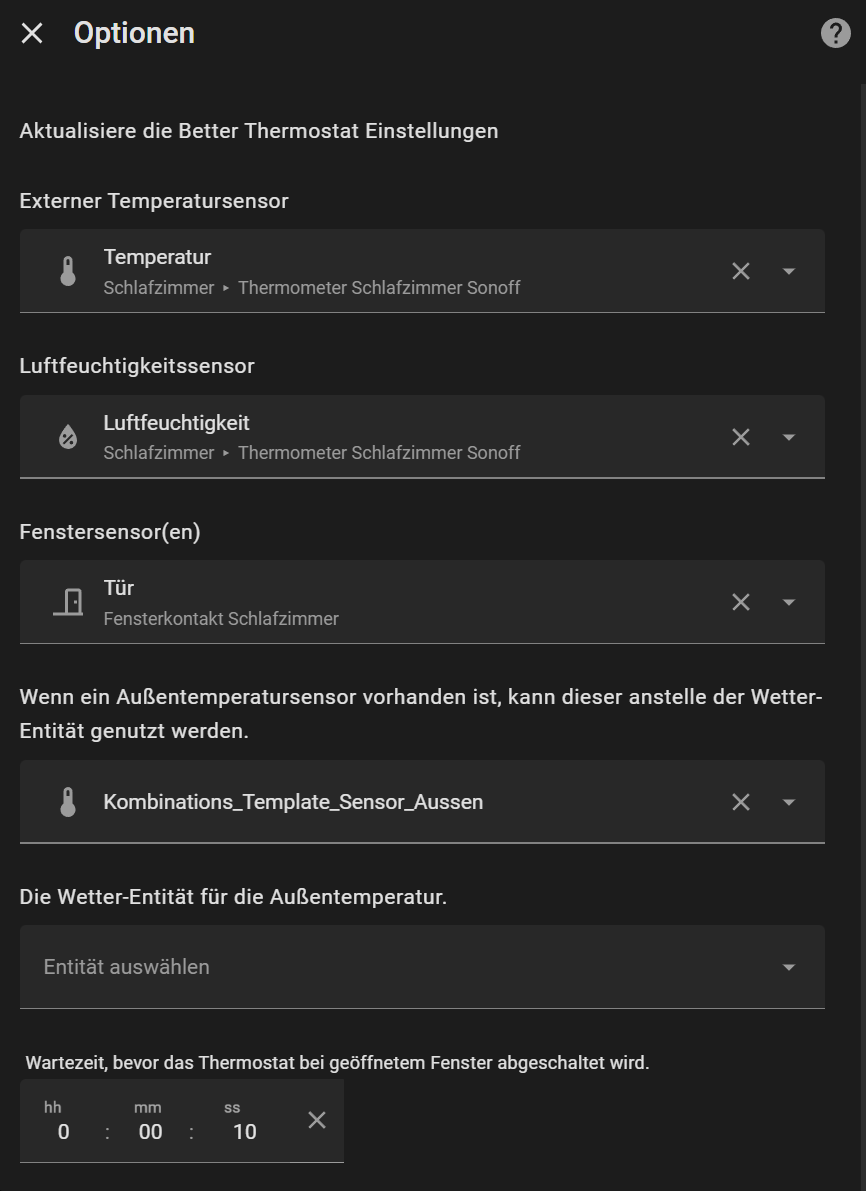Expand the Fenstersensor Tür dropdown
Screen dimensions: 866x1191
789,602
